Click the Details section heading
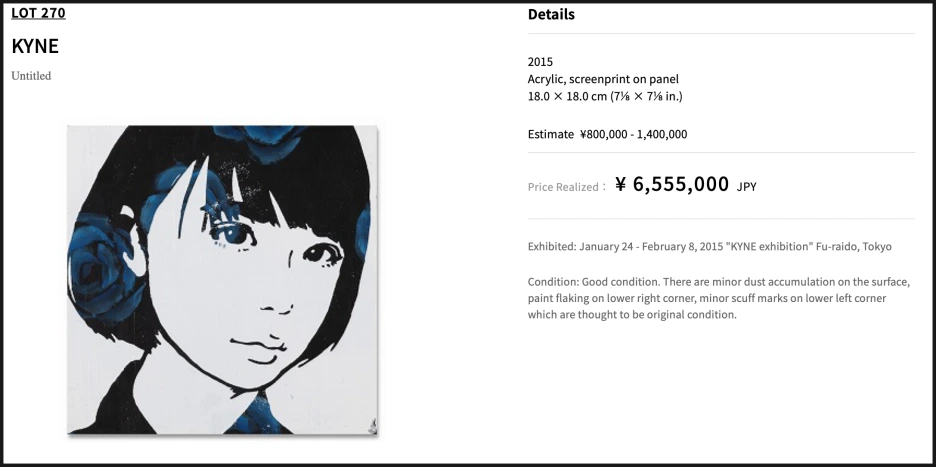 [551, 14]
